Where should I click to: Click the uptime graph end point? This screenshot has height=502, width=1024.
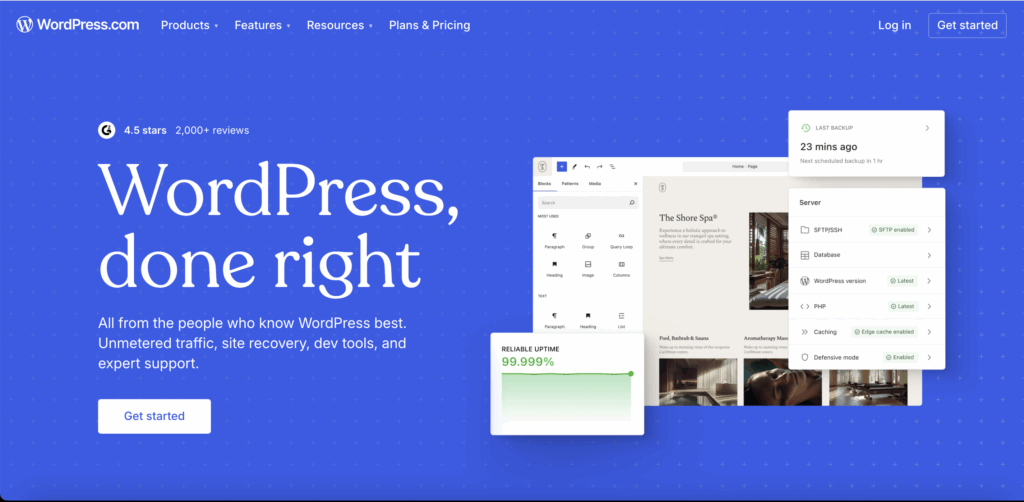[631, 373]
